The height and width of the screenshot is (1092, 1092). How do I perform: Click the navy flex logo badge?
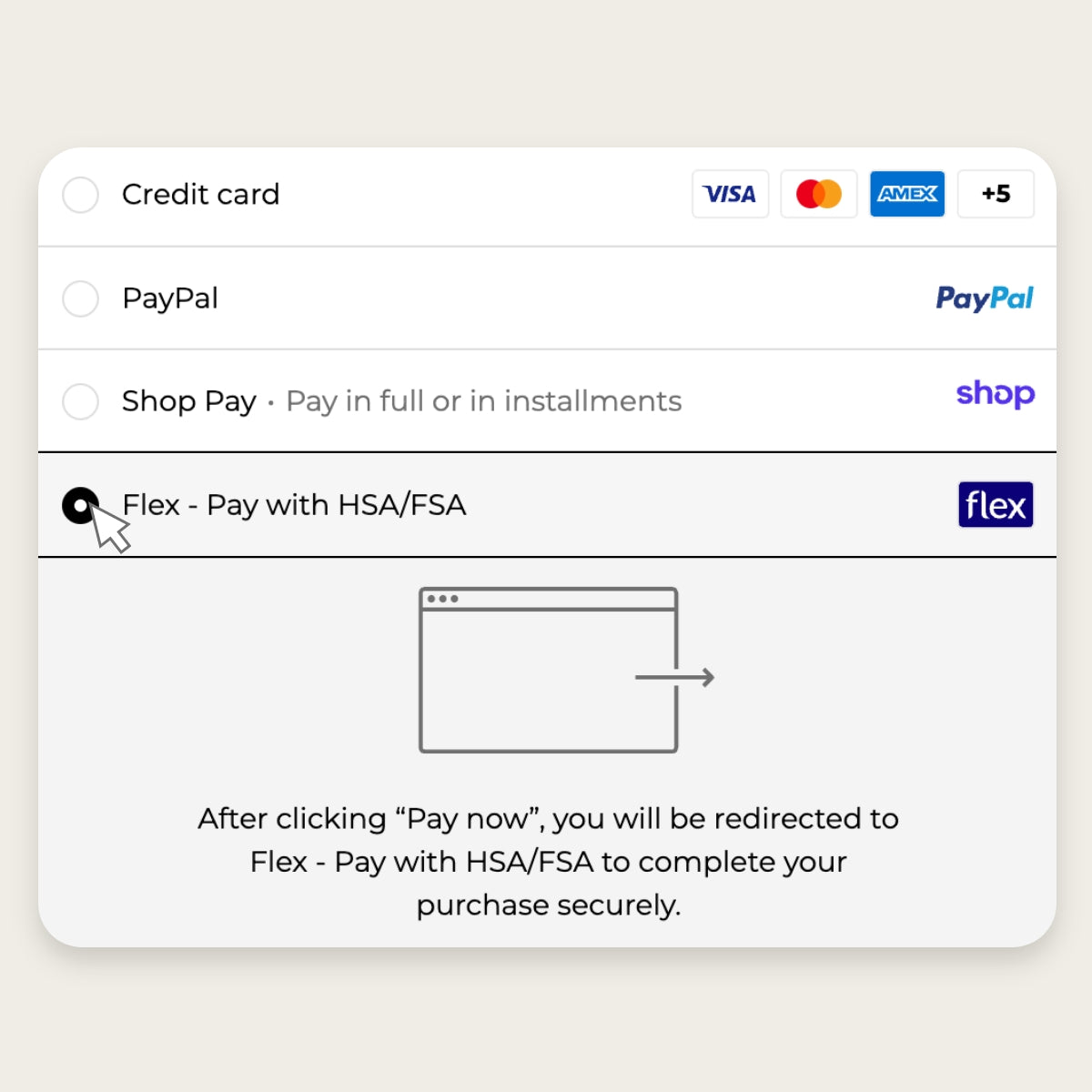(996, 505)
